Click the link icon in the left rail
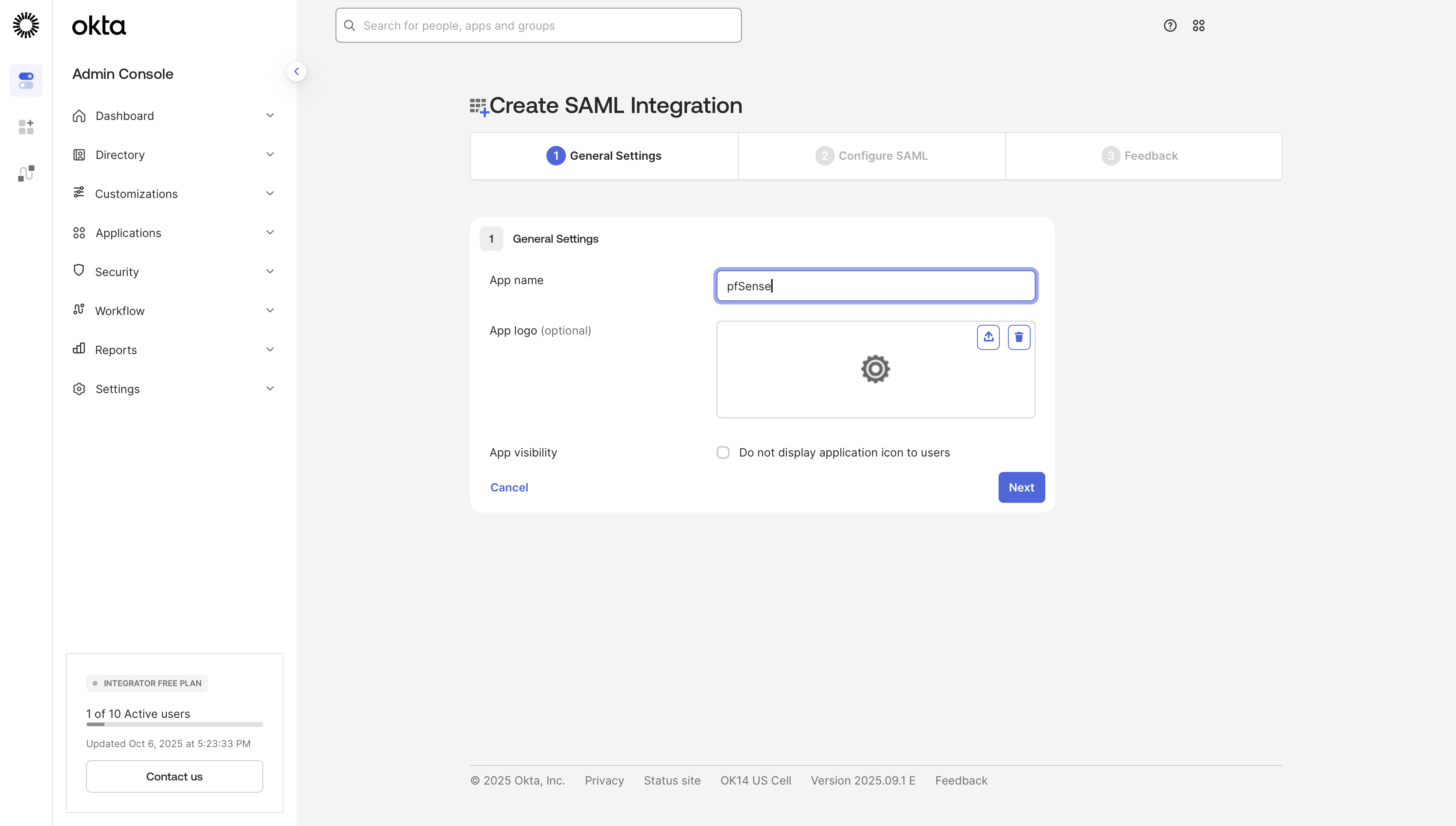The image size is (1456, 826). click(x=26, y=172)
